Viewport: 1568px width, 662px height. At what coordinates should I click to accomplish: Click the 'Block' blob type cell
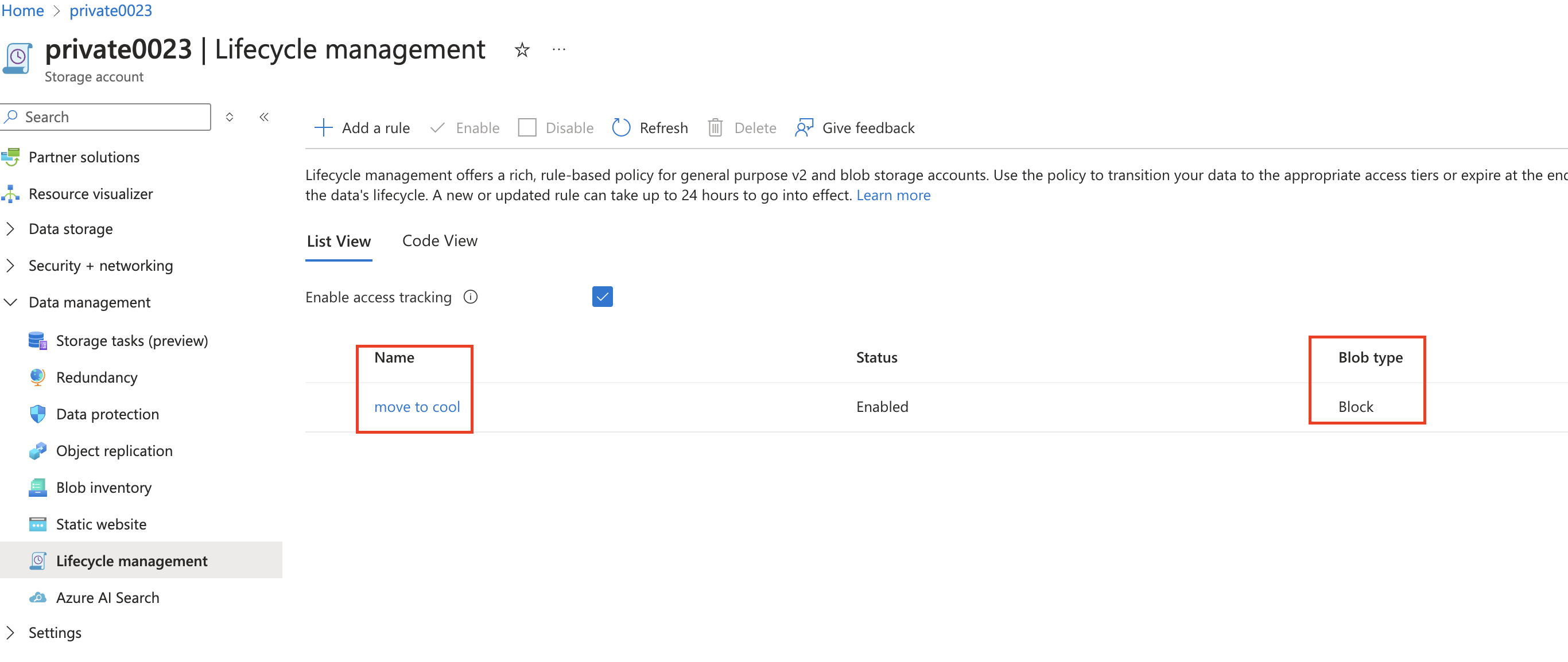pos(1356,407)
